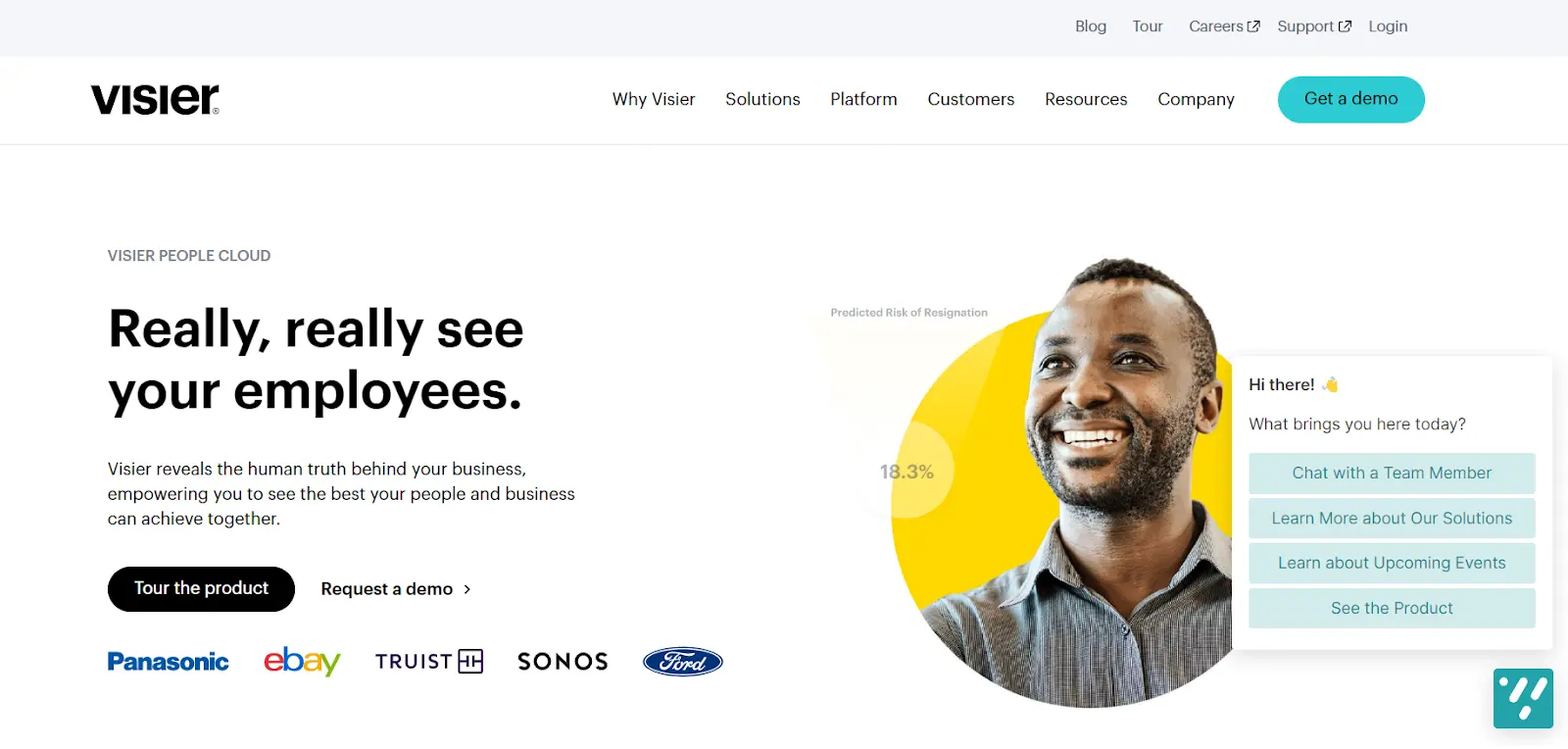Open the chat widget icon

(x=1523, y=698)
